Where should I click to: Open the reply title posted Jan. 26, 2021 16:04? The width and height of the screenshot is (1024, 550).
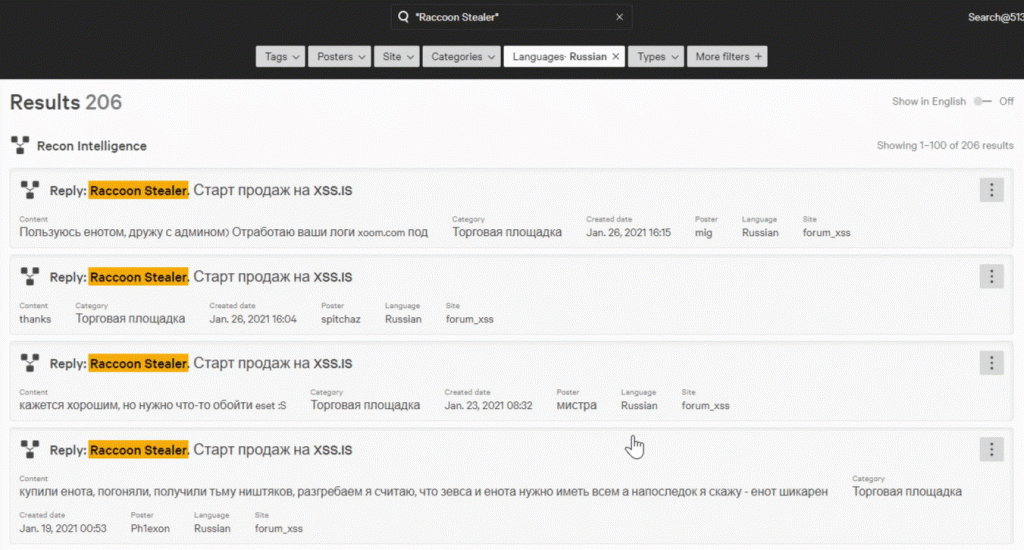point(200,277)
